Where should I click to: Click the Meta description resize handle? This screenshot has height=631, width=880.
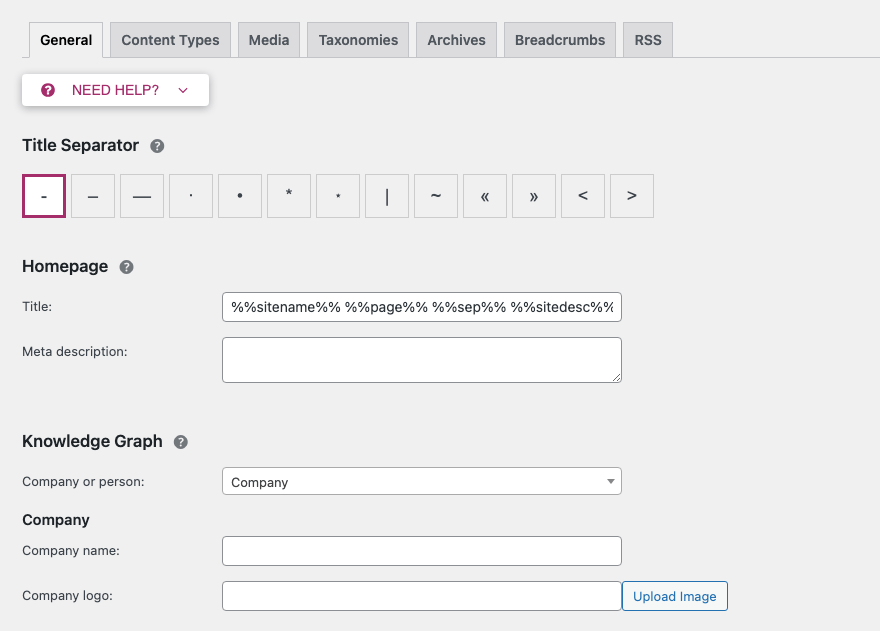click(x=617, y=378)
